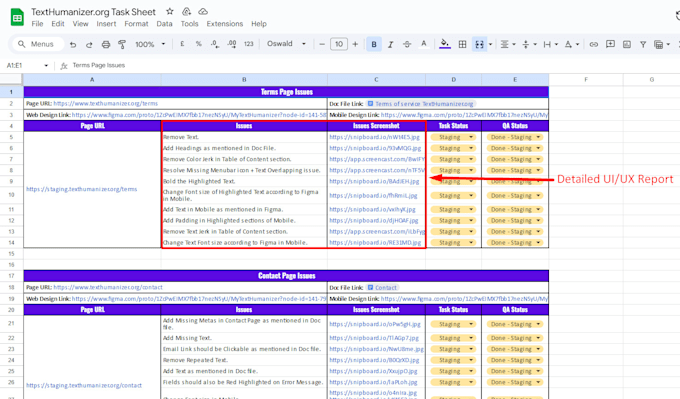Open the fill color picker

click(x=445, y=44)
